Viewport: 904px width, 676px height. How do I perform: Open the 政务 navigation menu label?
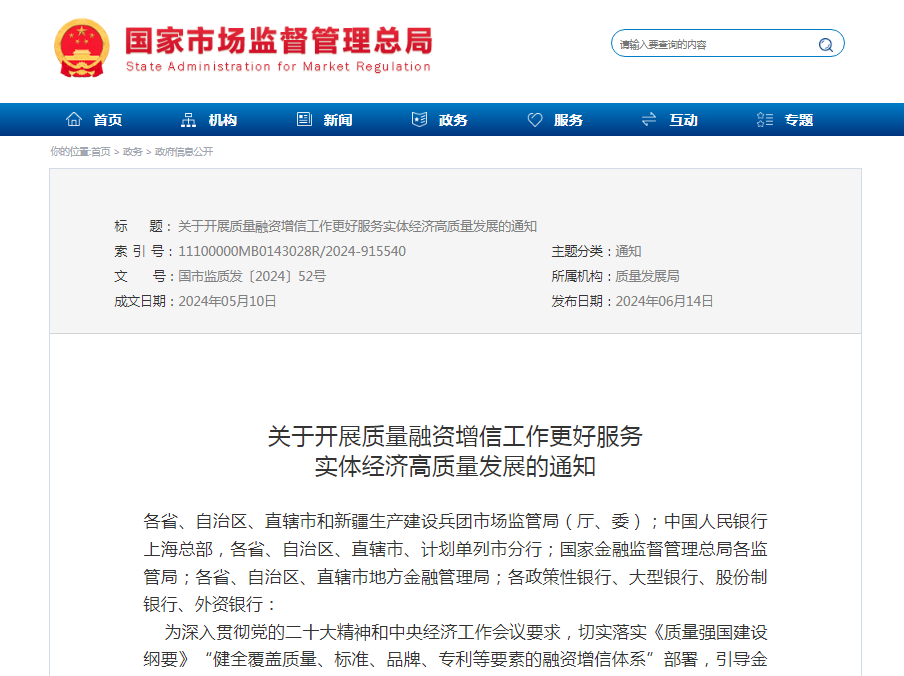point(453,120)
